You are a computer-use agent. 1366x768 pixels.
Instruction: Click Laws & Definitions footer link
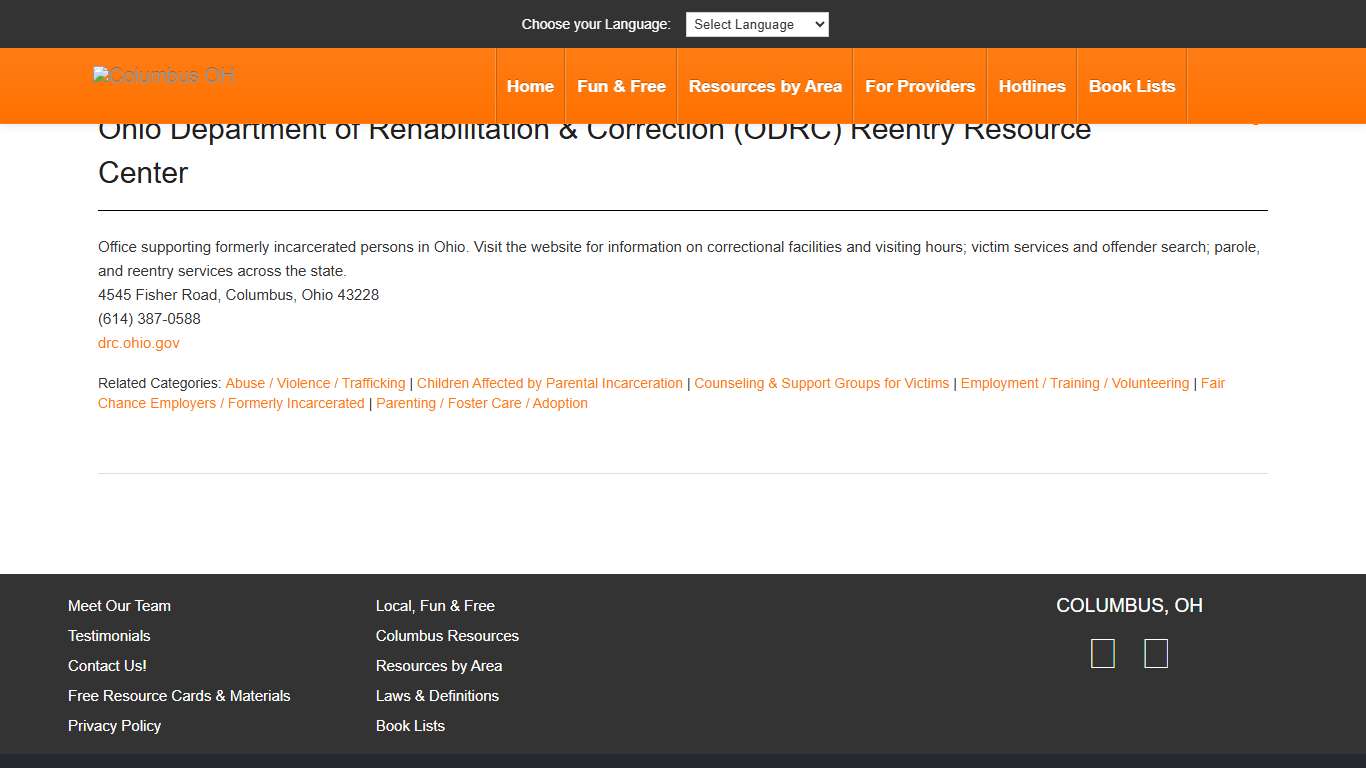coord(437,695)
